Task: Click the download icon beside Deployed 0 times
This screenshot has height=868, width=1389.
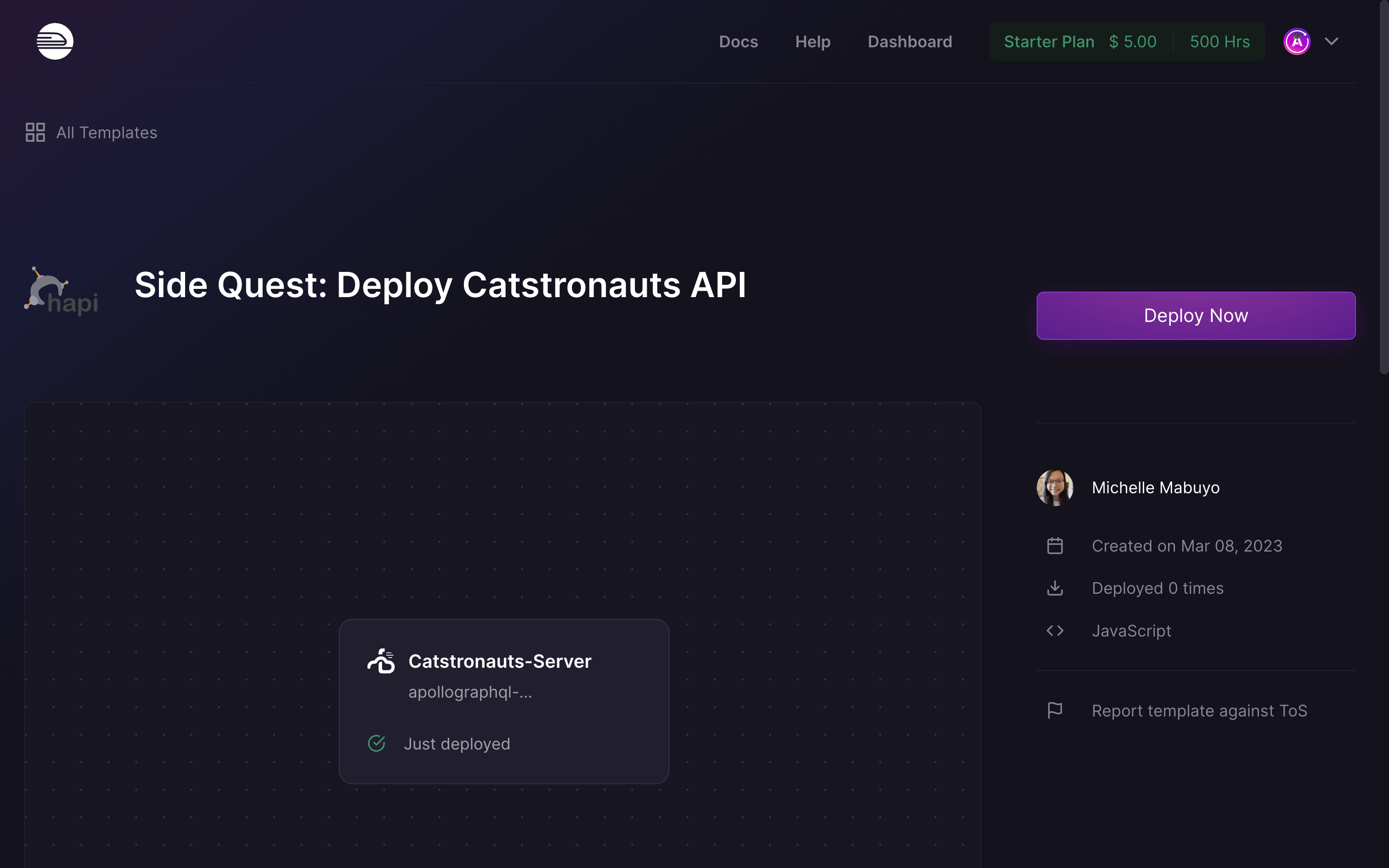Action: pos(1055,588)
